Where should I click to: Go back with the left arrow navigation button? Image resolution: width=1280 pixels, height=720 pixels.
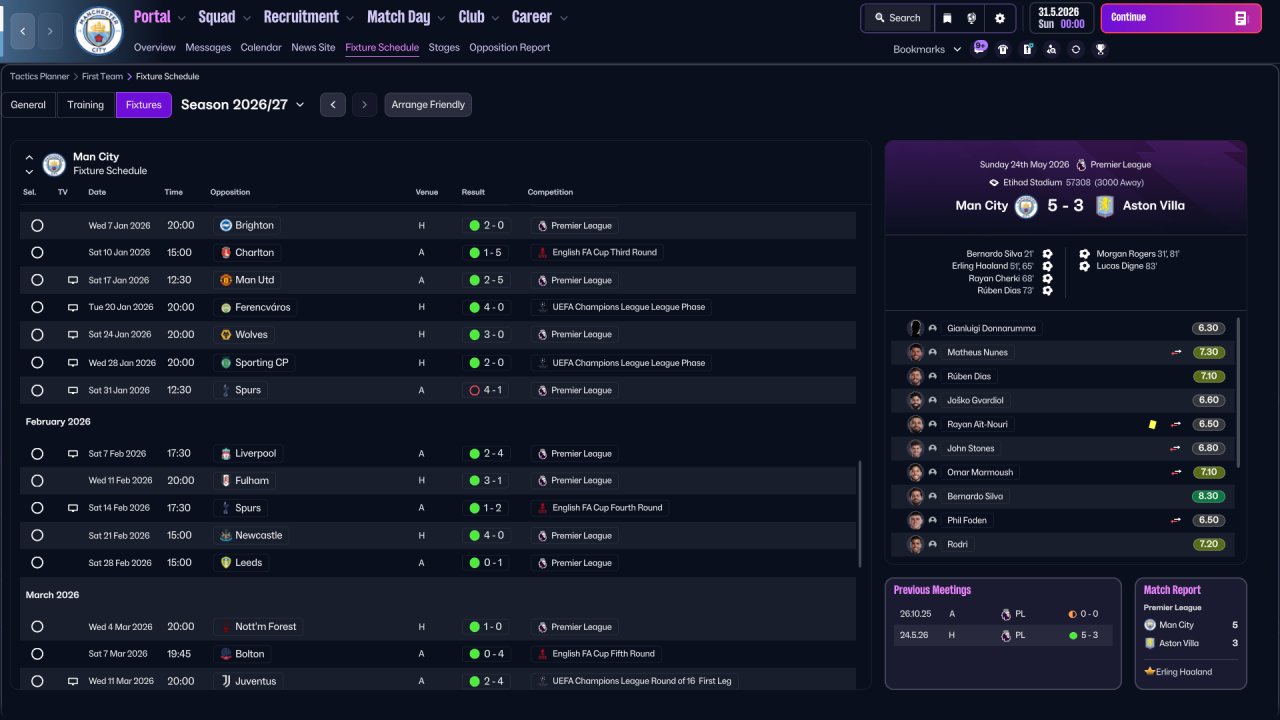click(23, 31)
